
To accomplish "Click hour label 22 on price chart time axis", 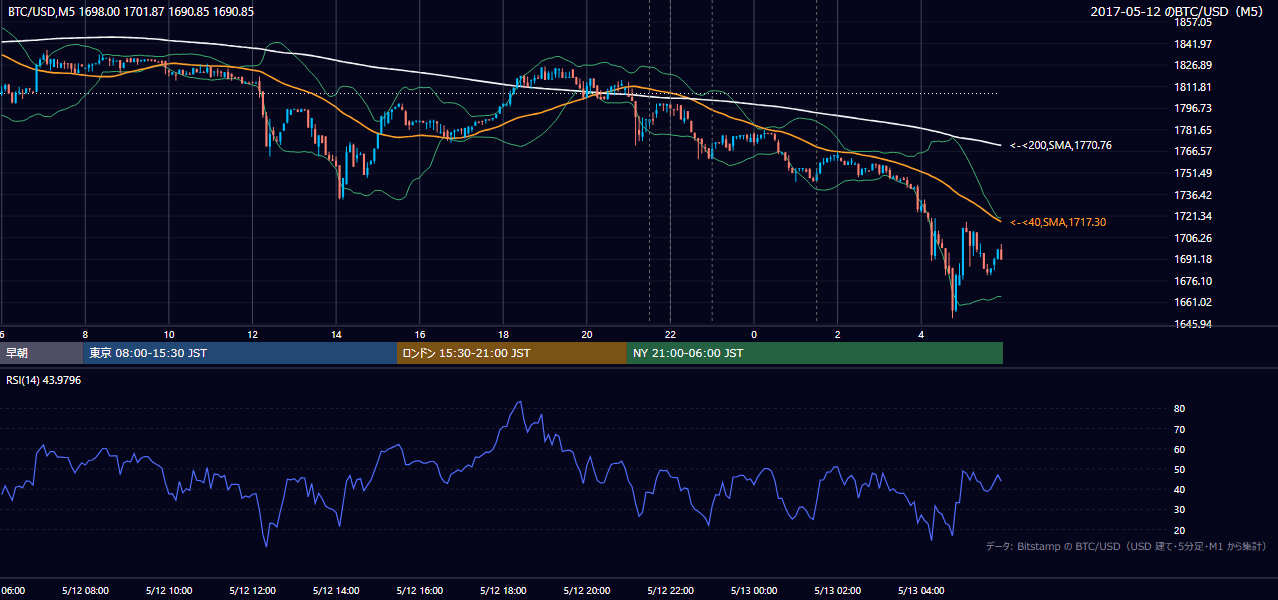I will point(671,334).
